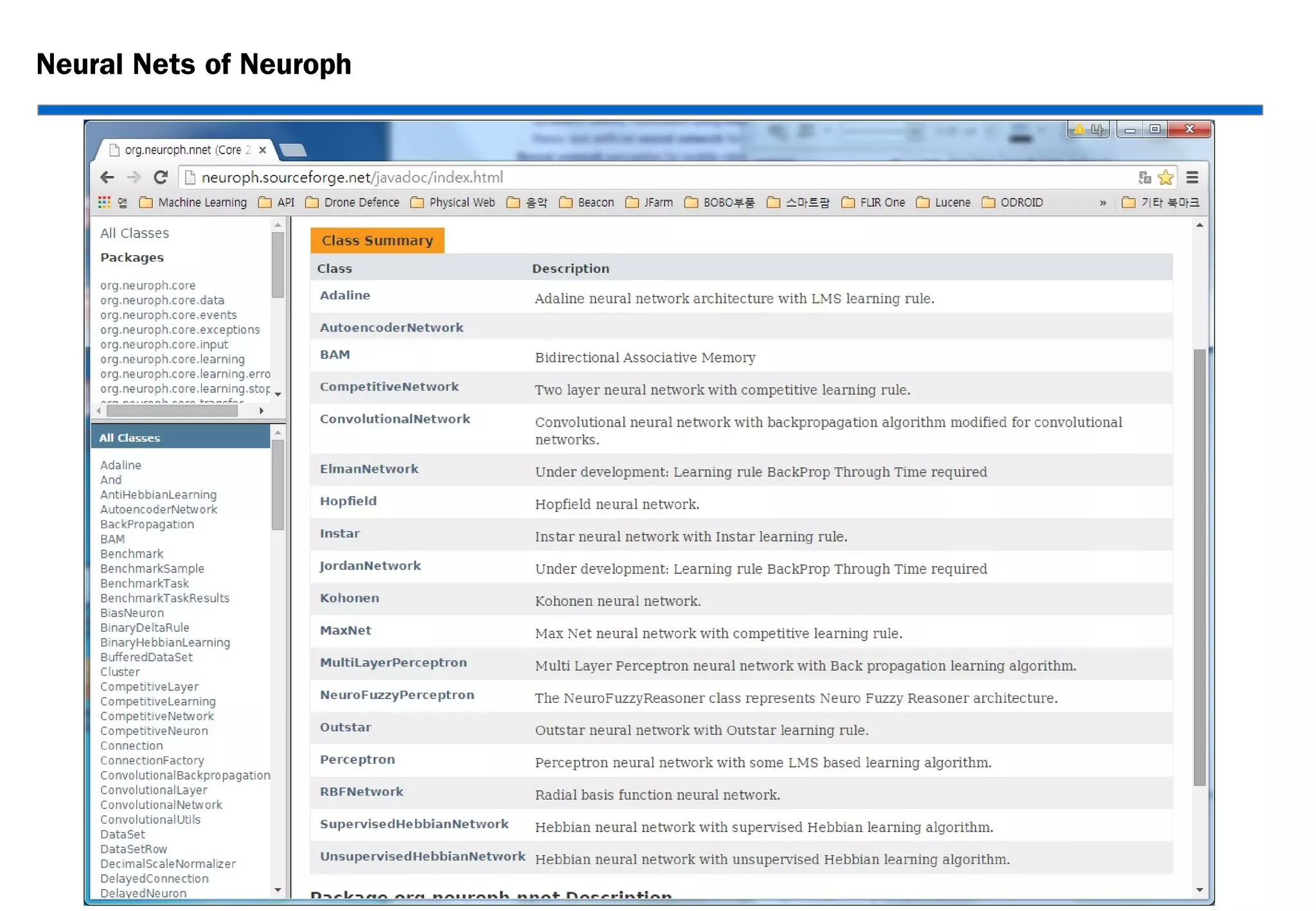Open the Machine Learning bookmark folder
The height and width of the screenshot is (911, 1316).
pyautogui.click(x=193, y=202)
